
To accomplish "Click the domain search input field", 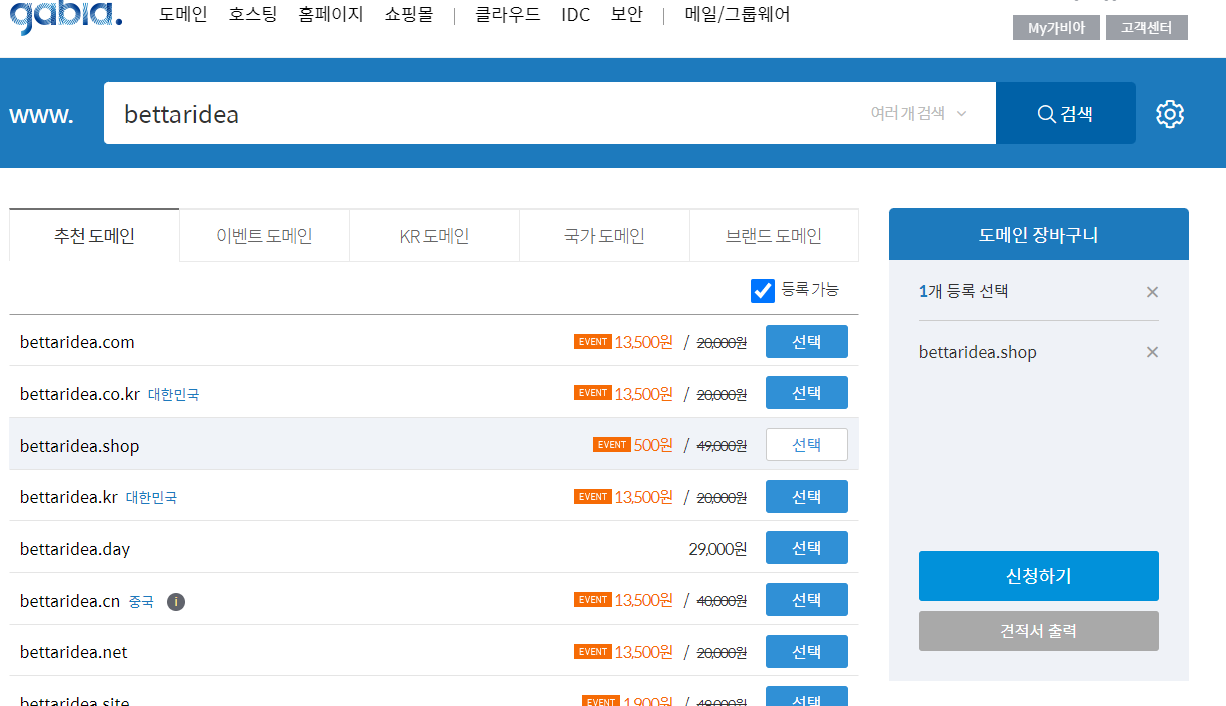I will (x=550, y=113).
